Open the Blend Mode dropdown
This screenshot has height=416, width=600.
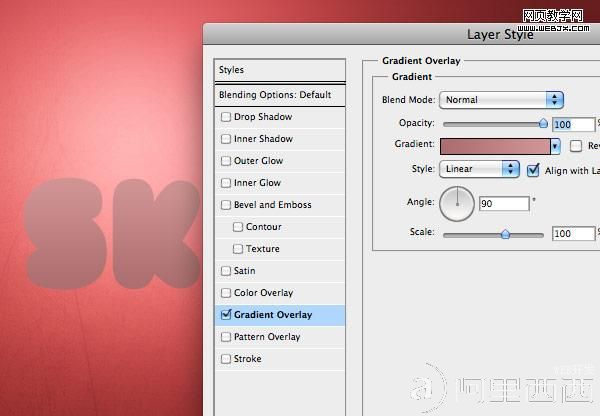[x=501, y=100]
